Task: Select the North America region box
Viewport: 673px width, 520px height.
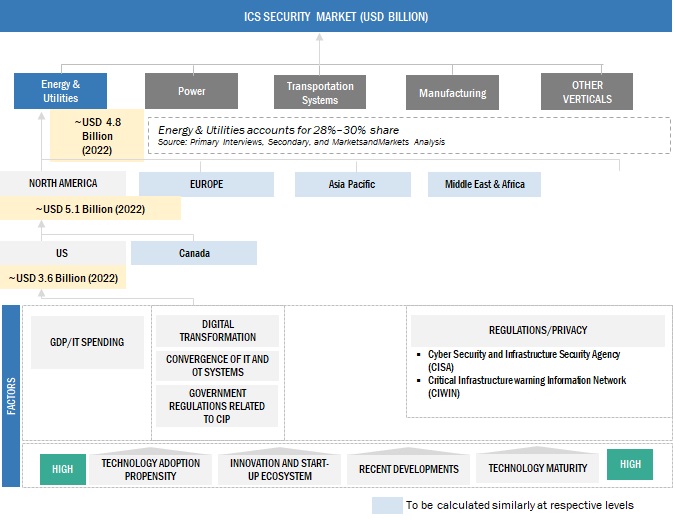Action: click(63, 184)
